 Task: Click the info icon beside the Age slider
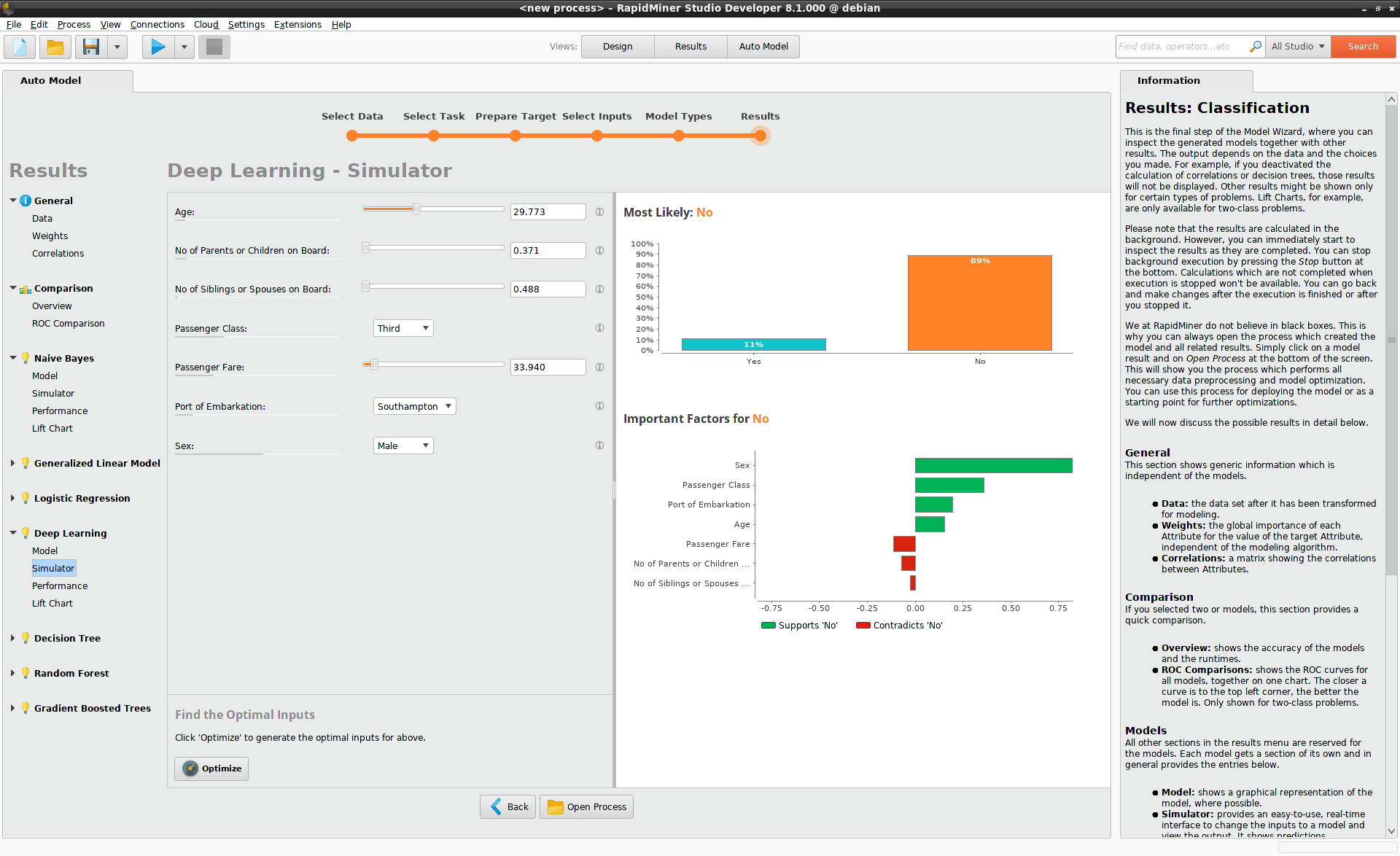[x=599, y=211]
